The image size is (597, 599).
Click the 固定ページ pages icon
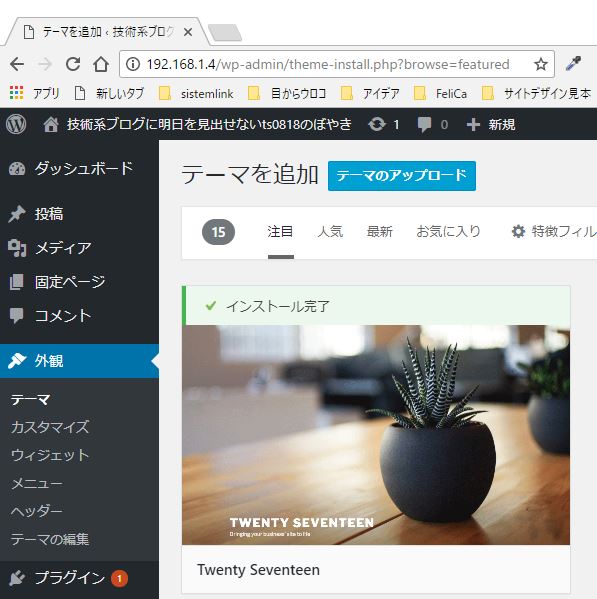point(17,282)
